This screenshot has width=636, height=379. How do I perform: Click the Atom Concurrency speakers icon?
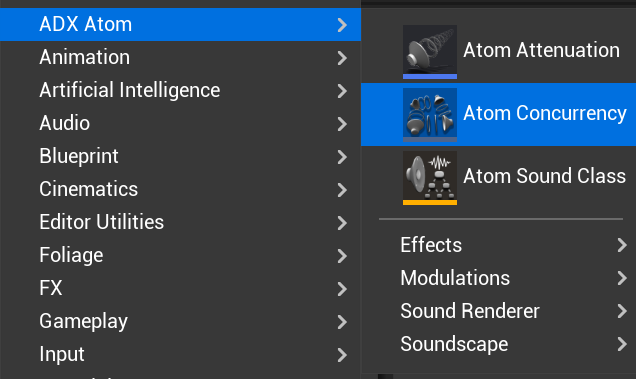click(x=430, y=115)
